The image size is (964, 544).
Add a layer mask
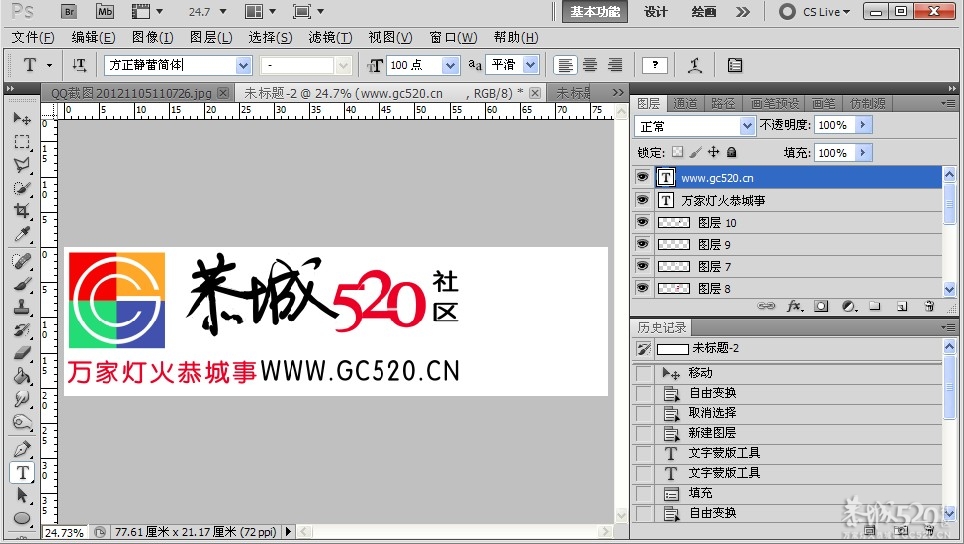click(x=821, y=306)
